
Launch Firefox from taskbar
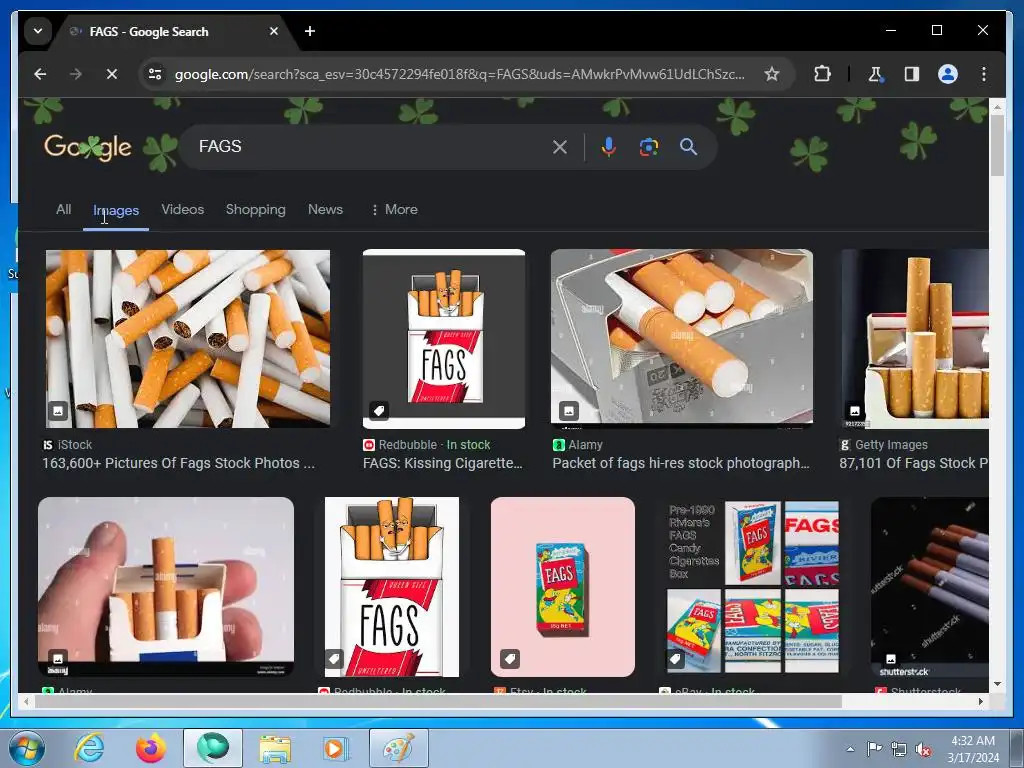tap(150, 748)
